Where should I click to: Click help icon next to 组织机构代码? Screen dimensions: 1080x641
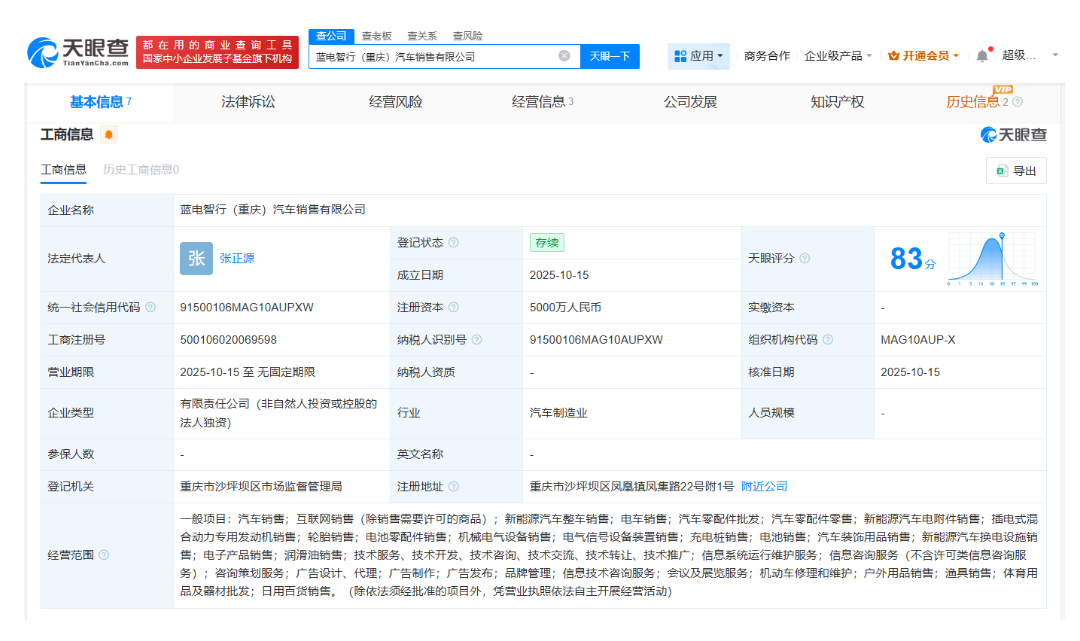(828, 340)
